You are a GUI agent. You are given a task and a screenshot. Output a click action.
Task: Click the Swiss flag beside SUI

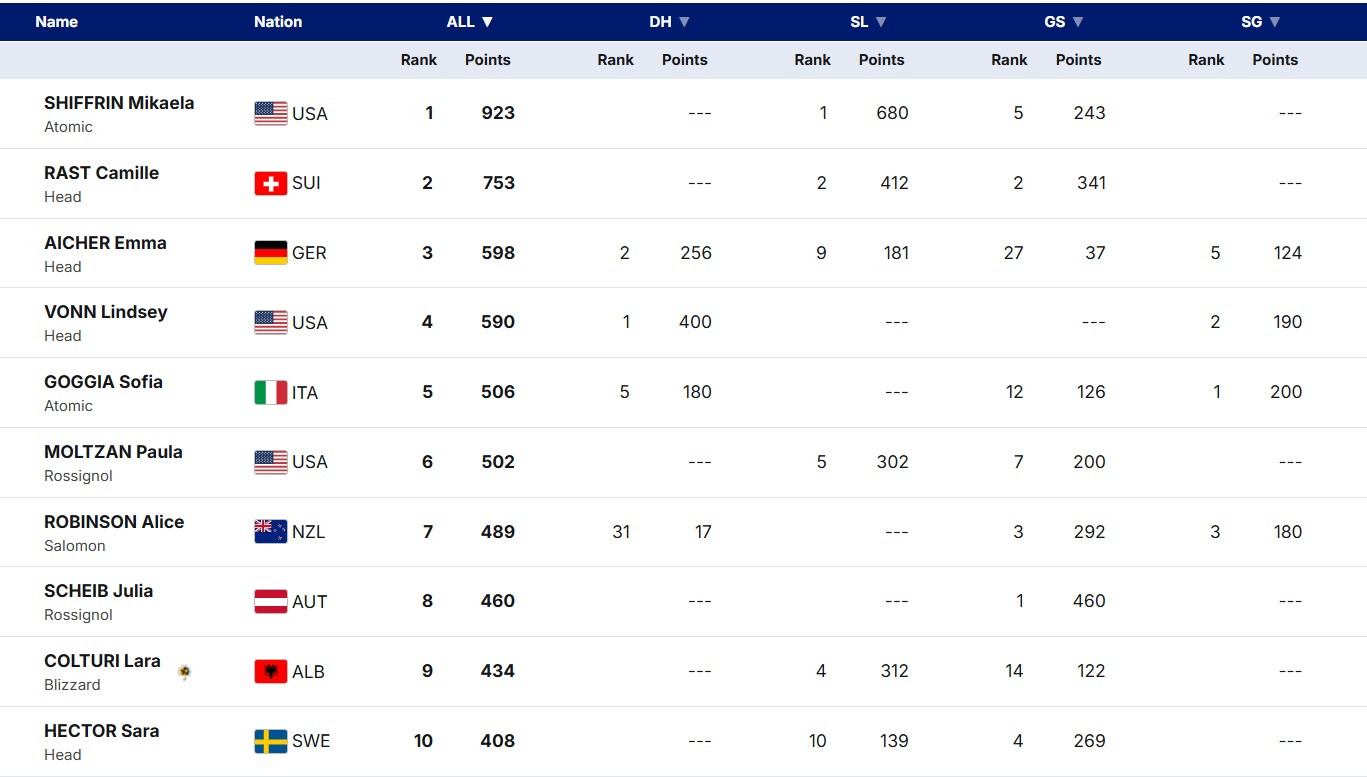click(270, 184)
